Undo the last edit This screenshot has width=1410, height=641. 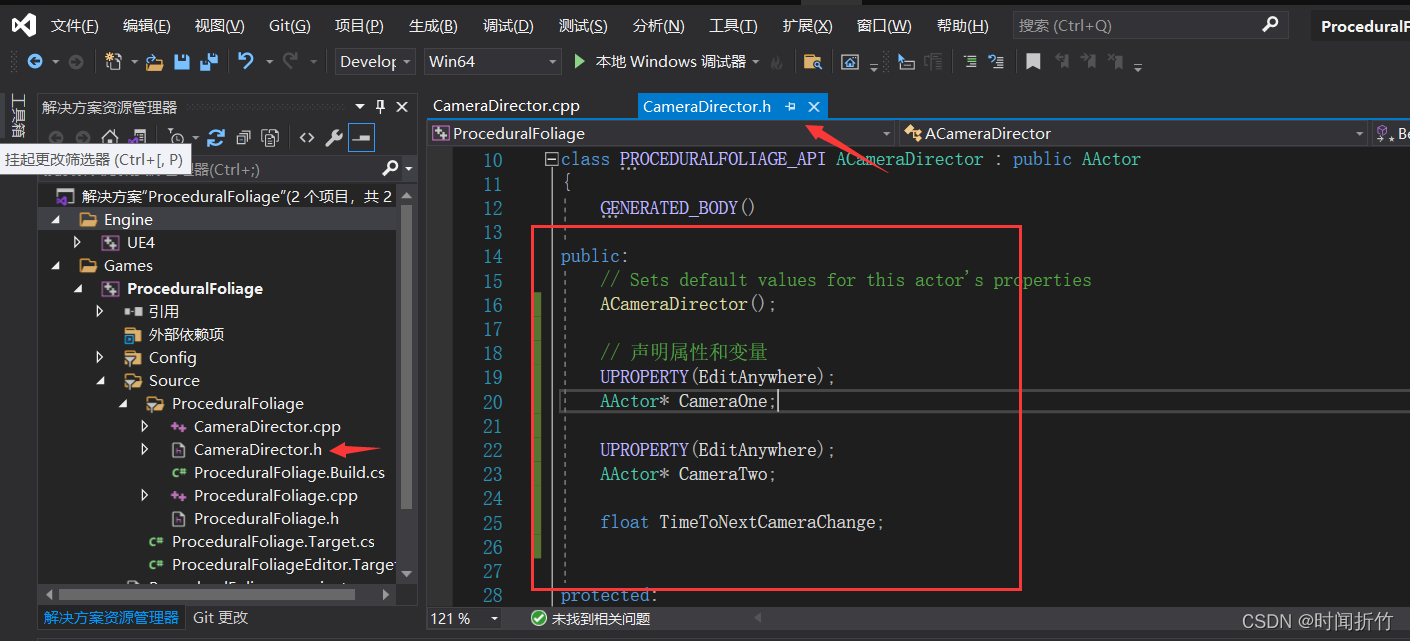(246, 62)
